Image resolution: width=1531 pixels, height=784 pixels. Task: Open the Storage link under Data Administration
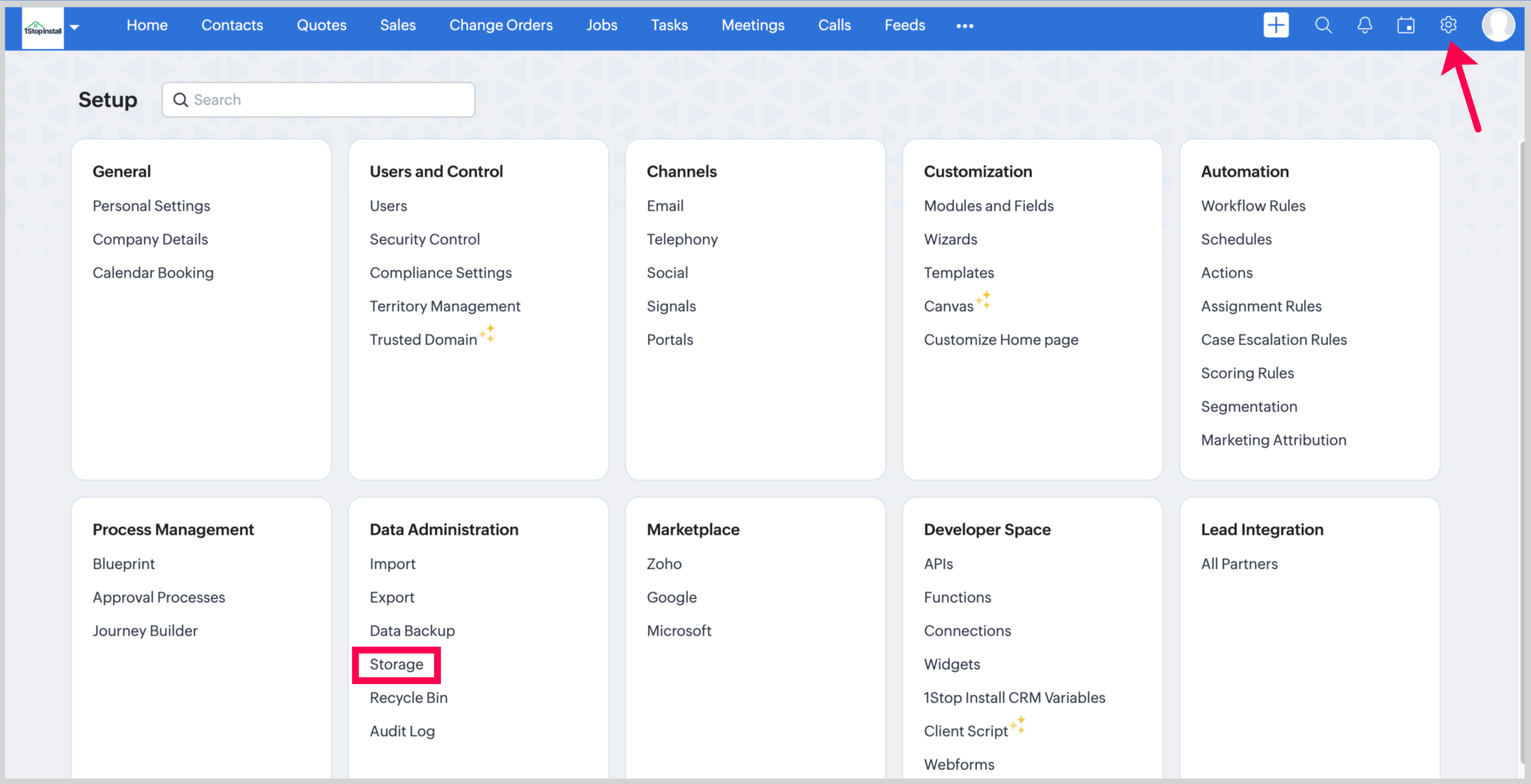(x=396, y=664)
